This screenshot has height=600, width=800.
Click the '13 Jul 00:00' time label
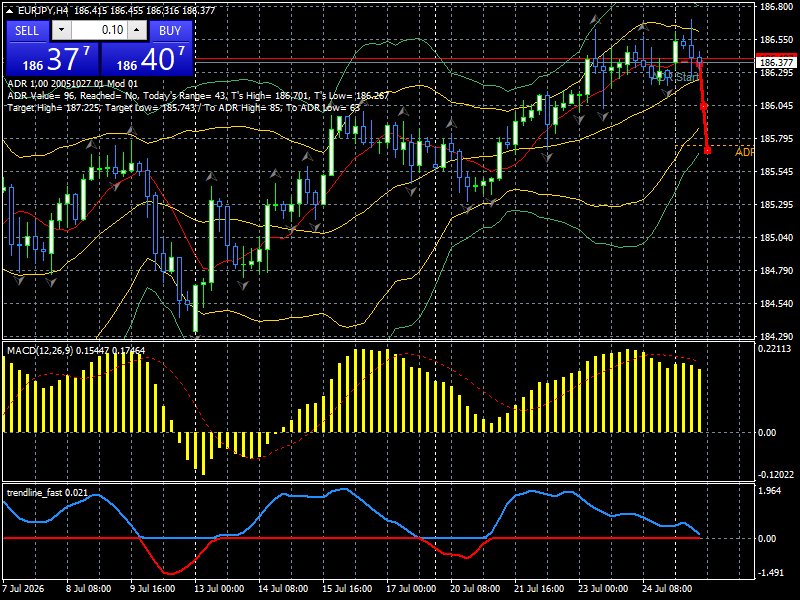(219, 588)
